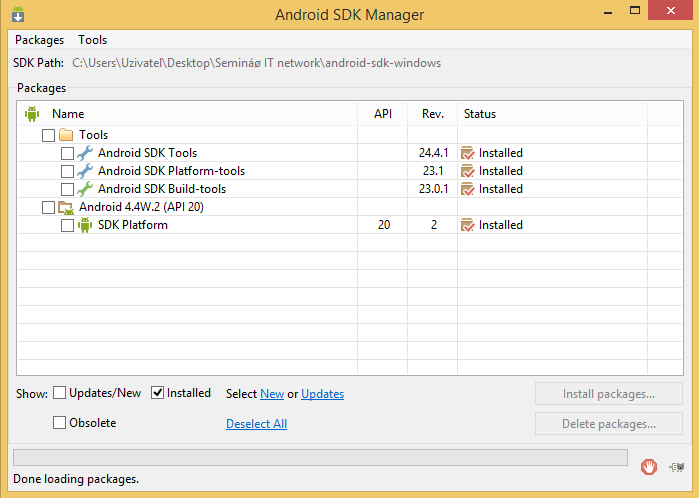Screen dimensions: 699x498
Task: Click the revision value 23.1
Action: 433,171
